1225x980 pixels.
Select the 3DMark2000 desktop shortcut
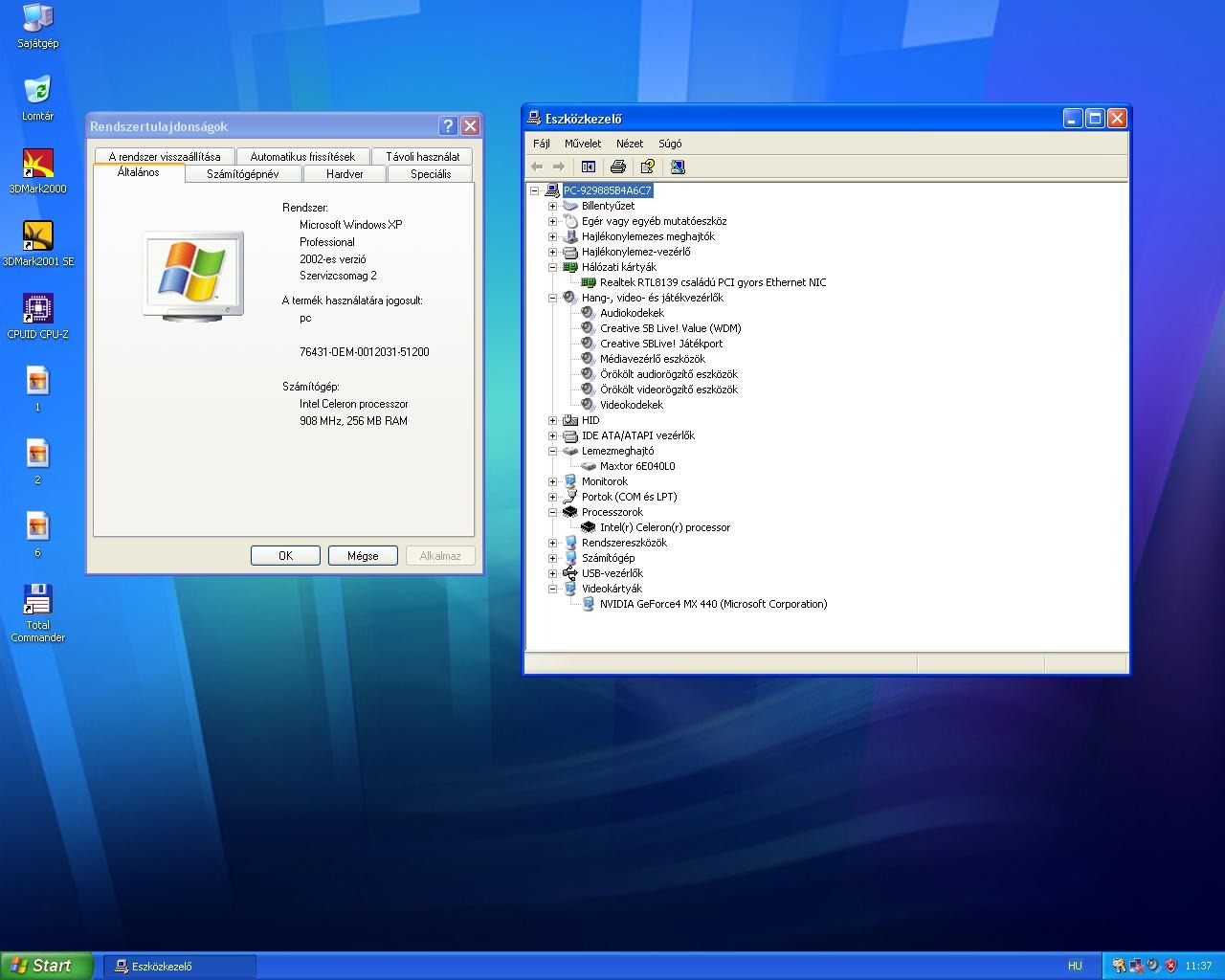point(37,171)
